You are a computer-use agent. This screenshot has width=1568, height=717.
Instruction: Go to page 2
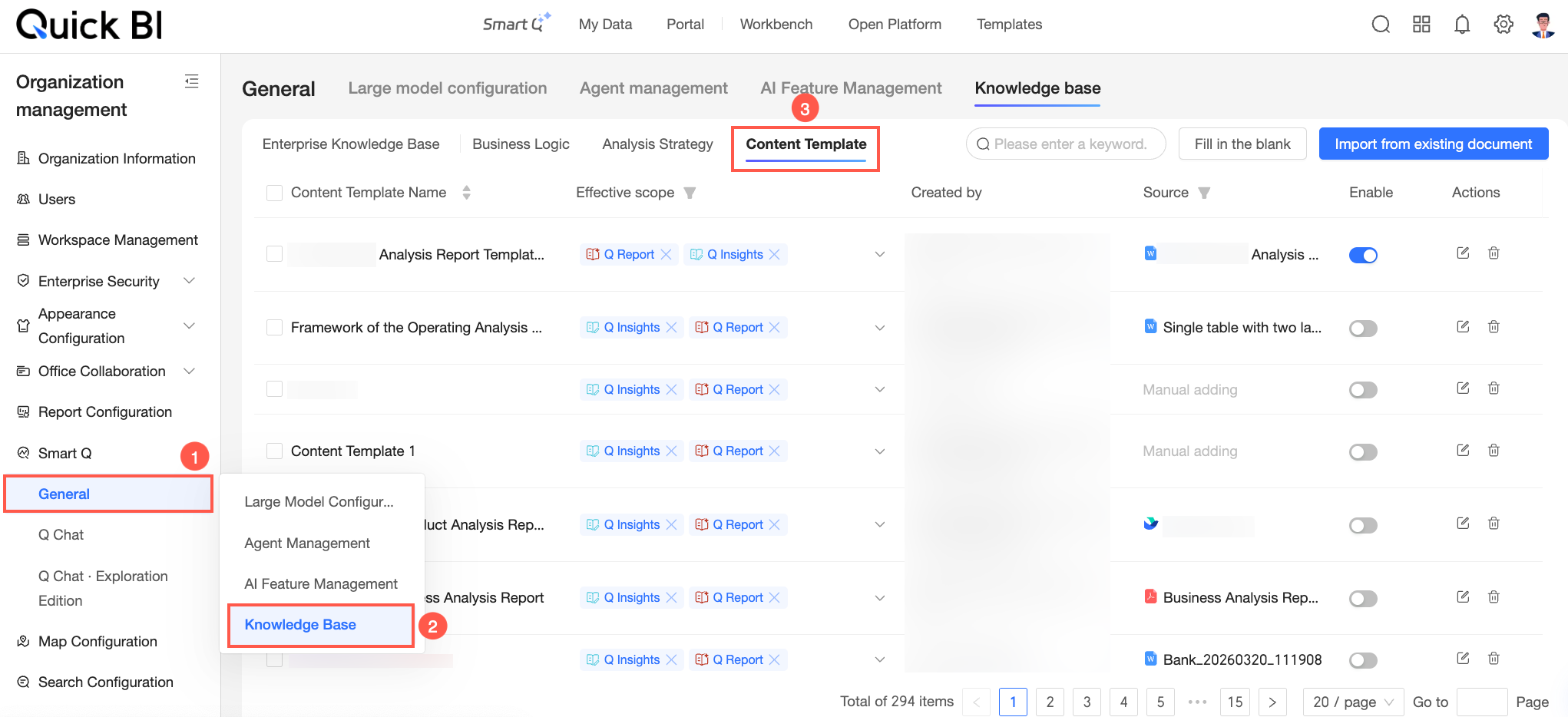tap(1050, 702)
